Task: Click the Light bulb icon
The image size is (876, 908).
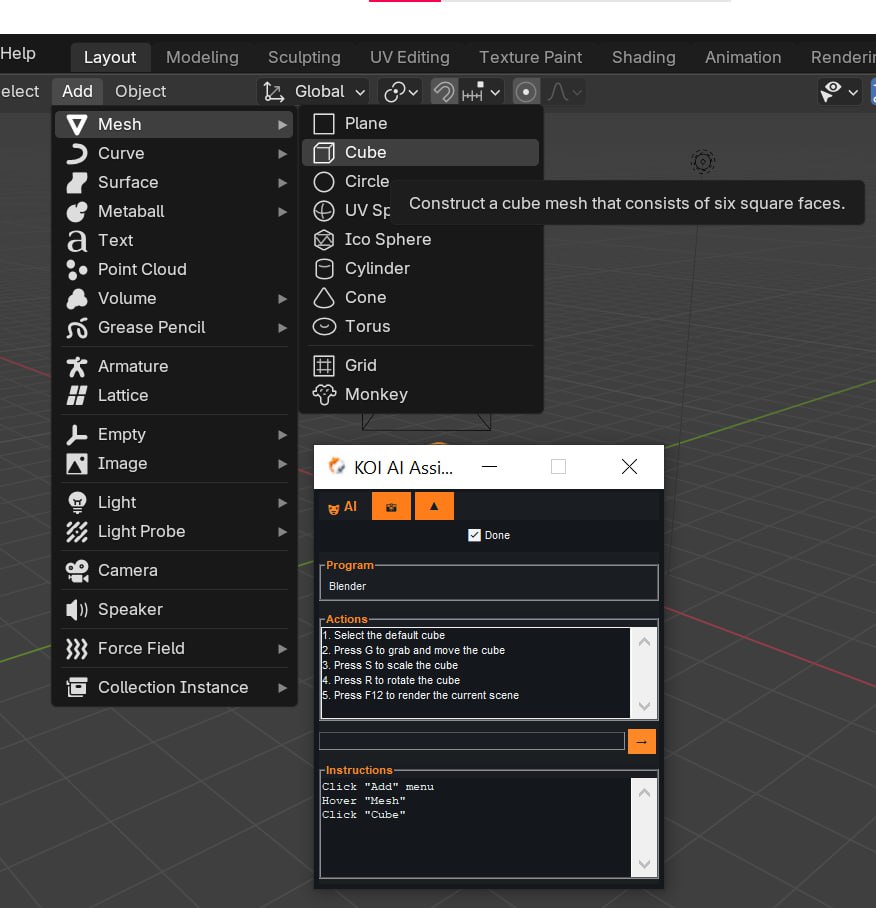Action: click(76, 502)
